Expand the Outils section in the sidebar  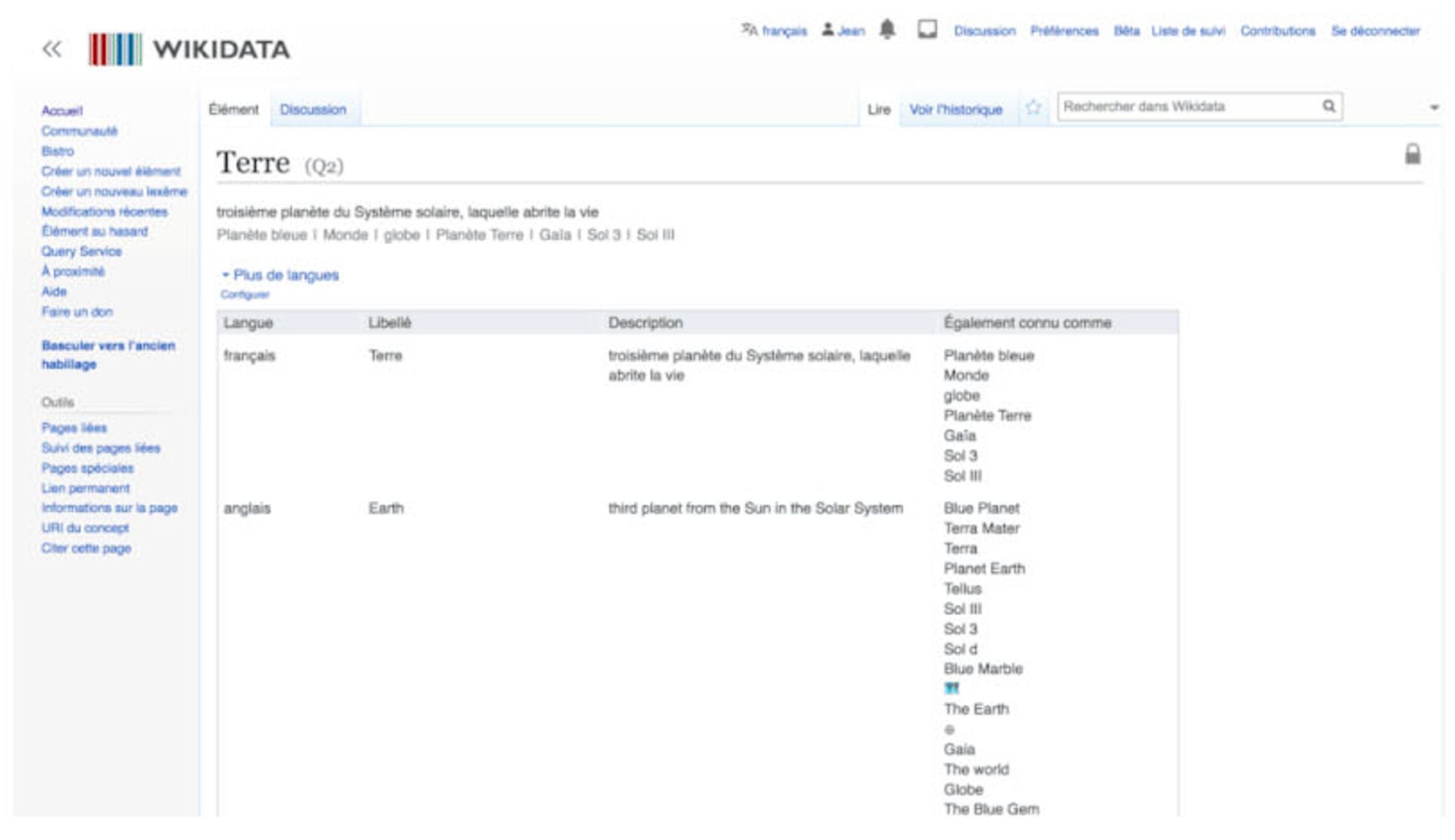pyautogui.click(x=58, y=404)
